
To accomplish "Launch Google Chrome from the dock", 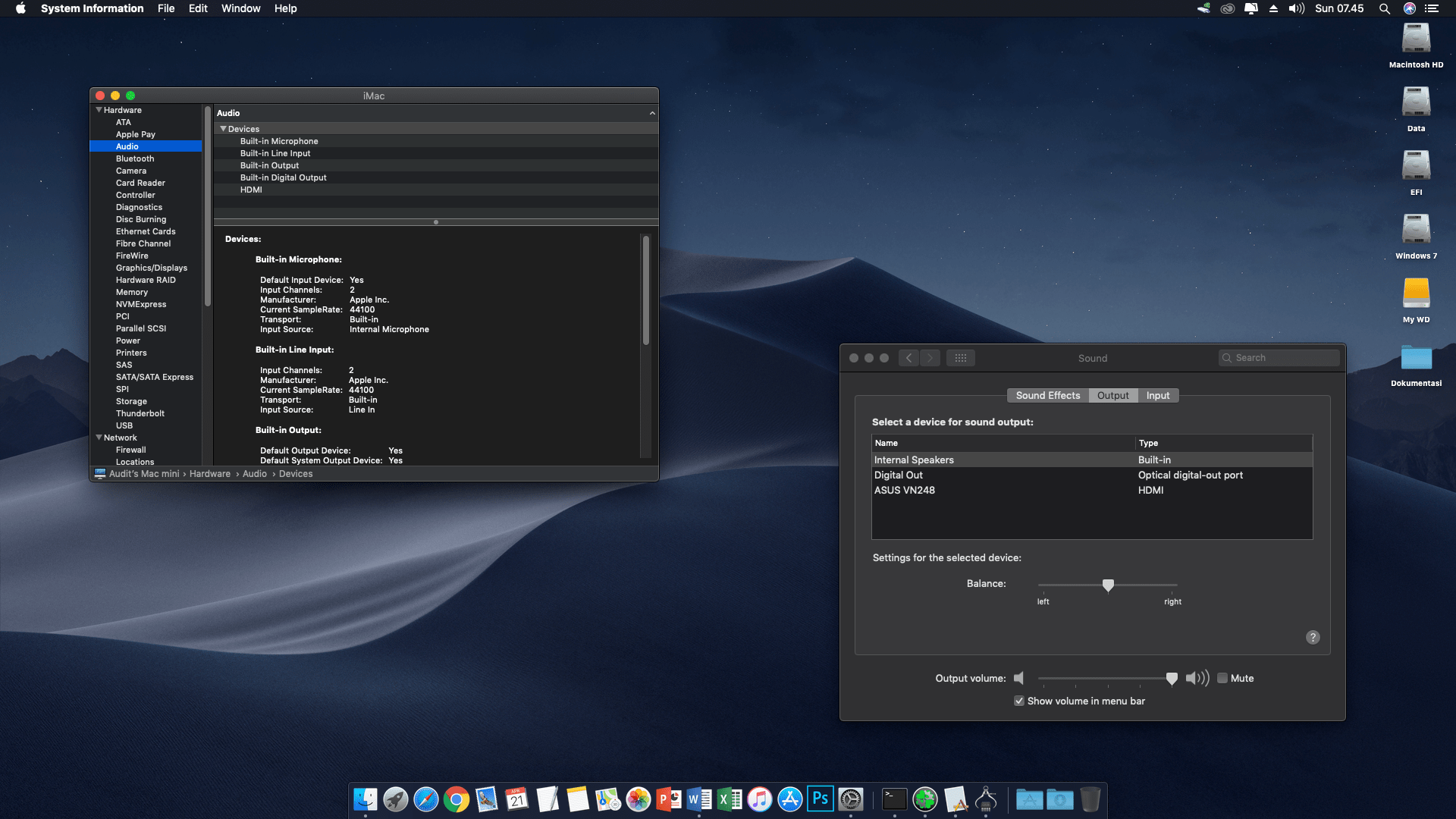I will [457, 799].
